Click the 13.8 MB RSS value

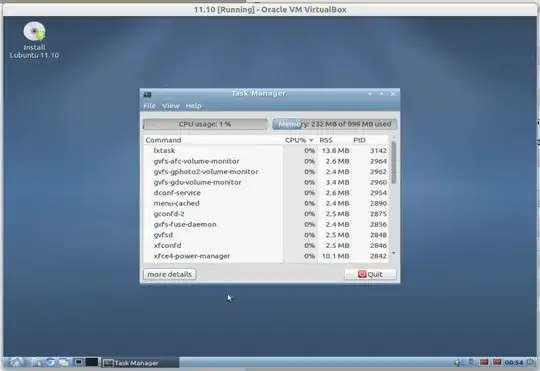coord(335,151)
